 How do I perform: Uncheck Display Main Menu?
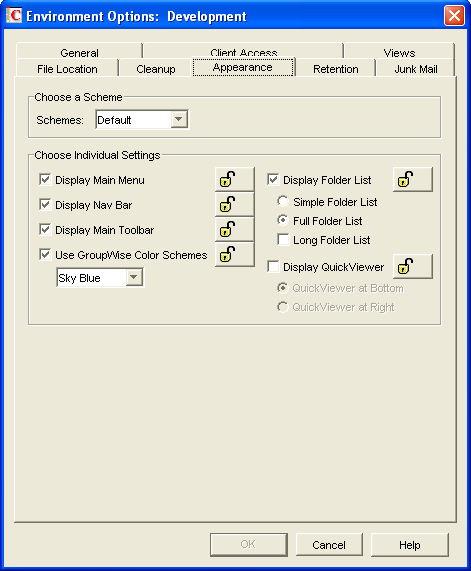click(45, 180)
